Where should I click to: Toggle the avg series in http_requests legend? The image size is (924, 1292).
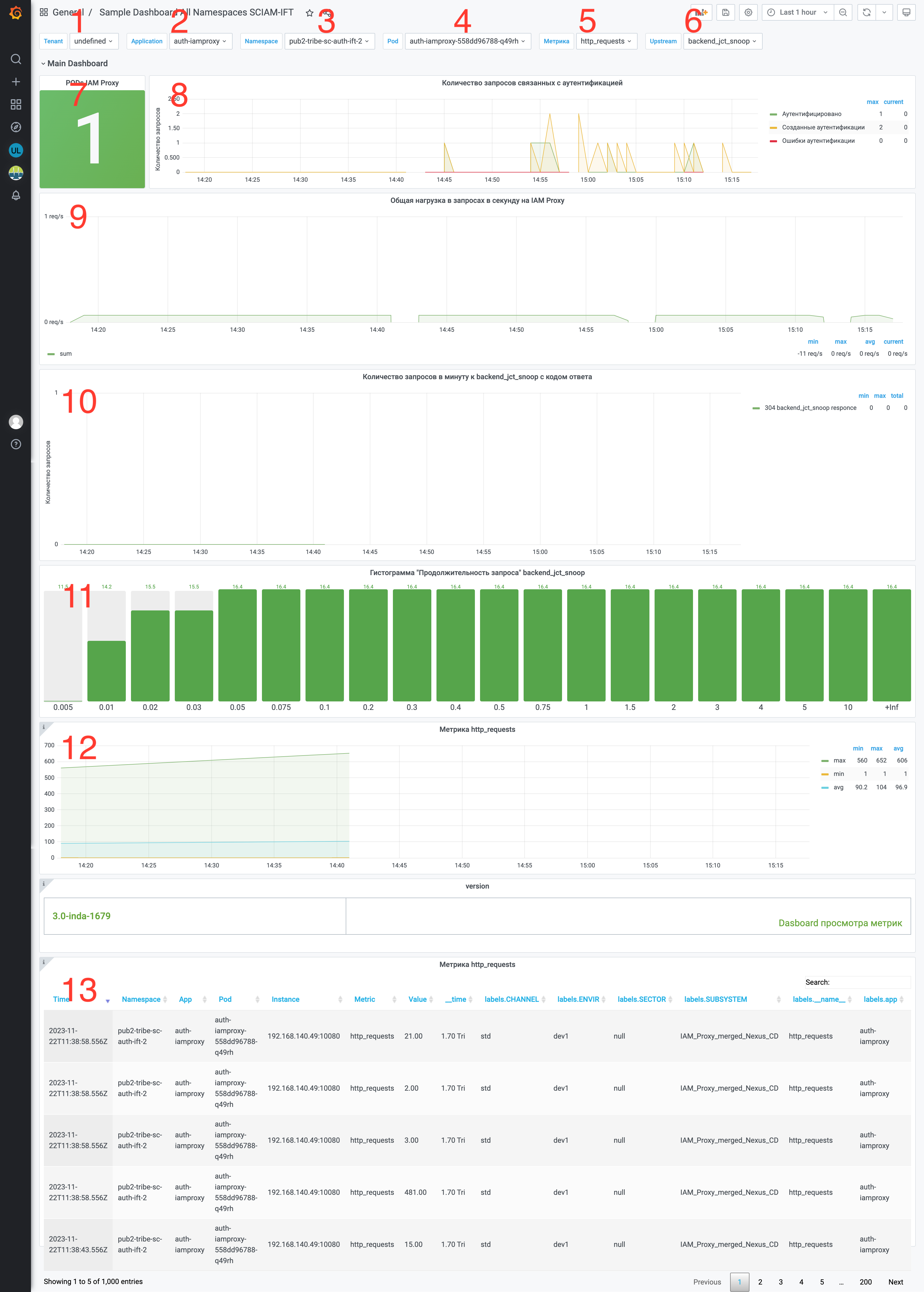[x=839, y=787]
